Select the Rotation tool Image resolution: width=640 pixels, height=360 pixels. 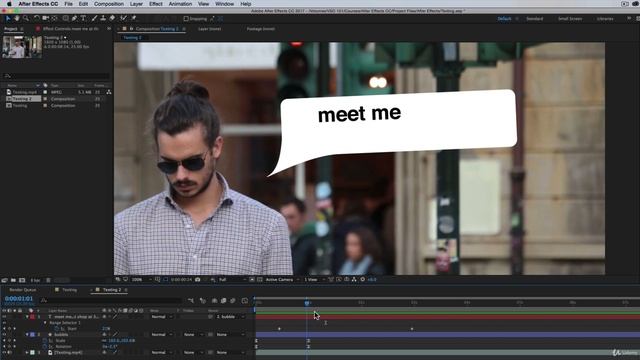tap(36, 18)
